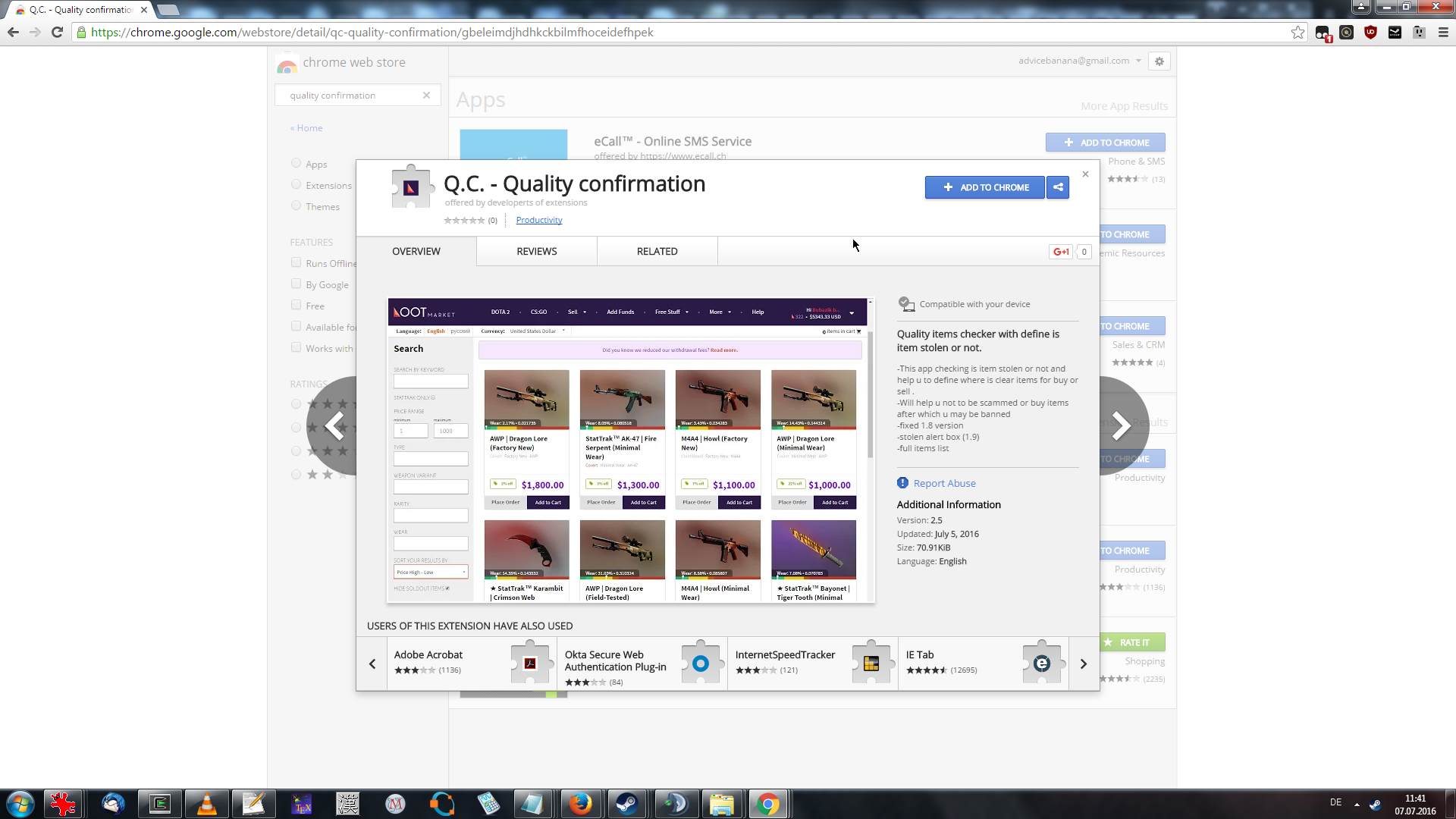Open Chrome web store settings gear
The image size is (1456, 819).
[x=1159, y=61]
